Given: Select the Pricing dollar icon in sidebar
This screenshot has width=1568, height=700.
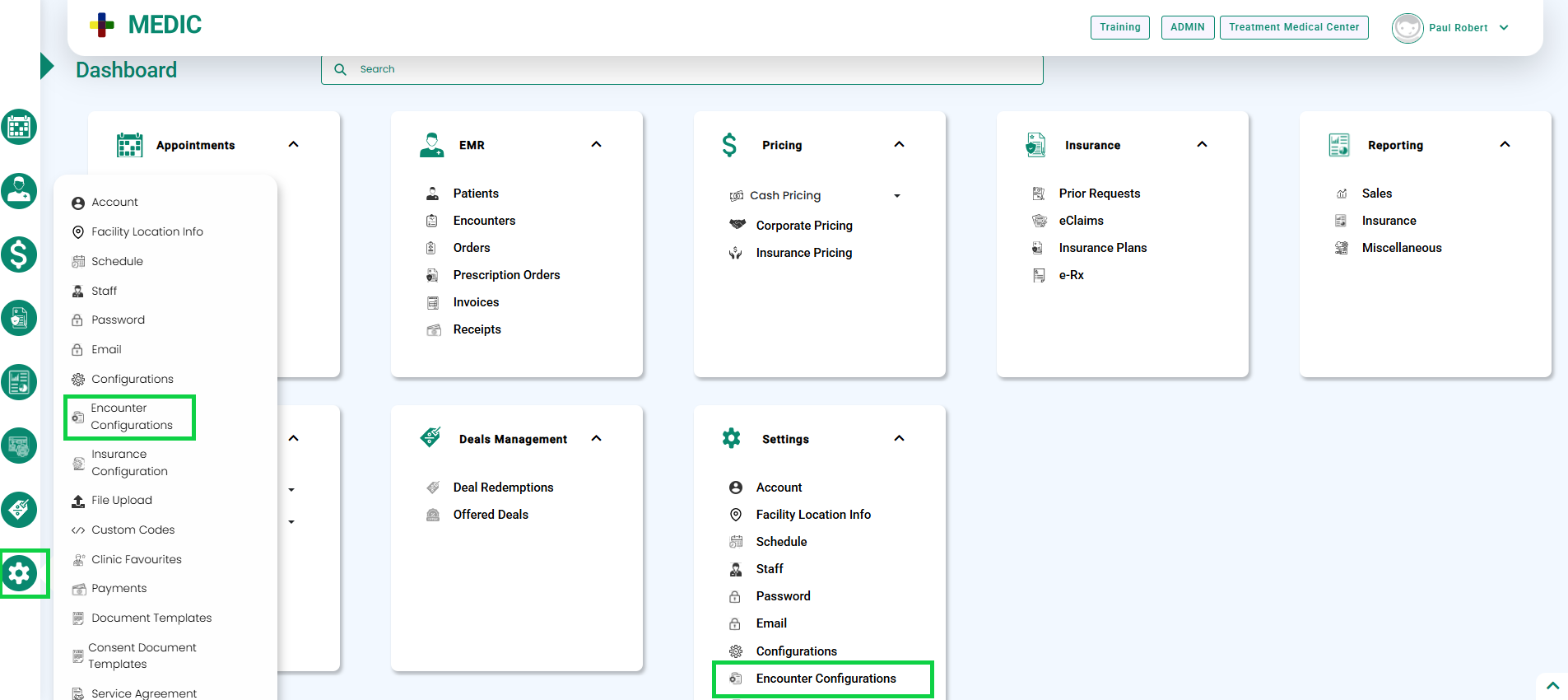Looking at the screenshot, I should 19,254.
